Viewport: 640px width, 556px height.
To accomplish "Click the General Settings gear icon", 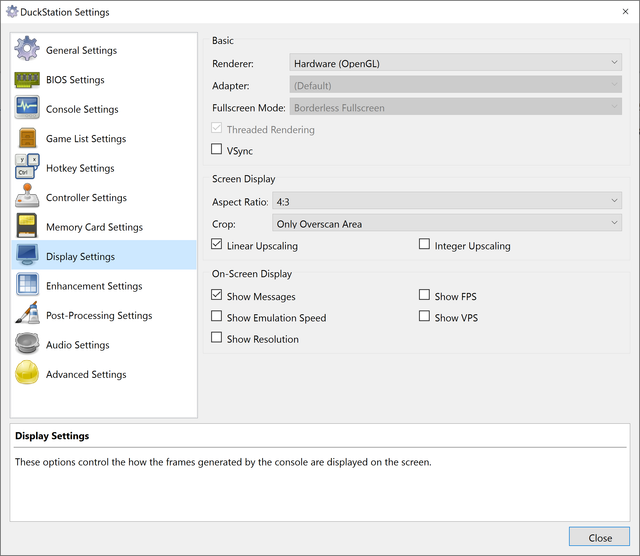I will pyautogui.click(x=27, y=49).
